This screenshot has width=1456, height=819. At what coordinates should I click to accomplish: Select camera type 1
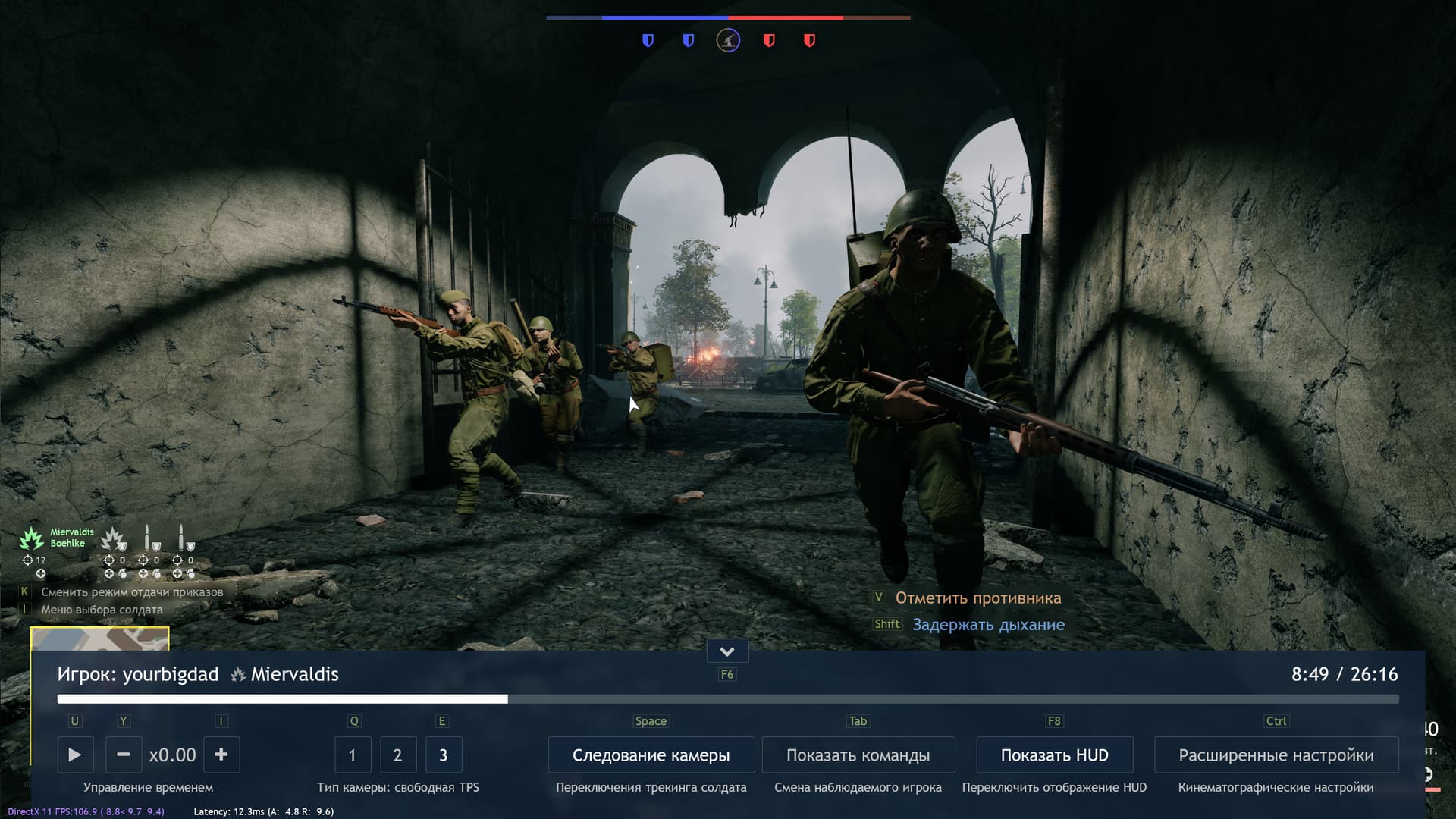[353, 755]
